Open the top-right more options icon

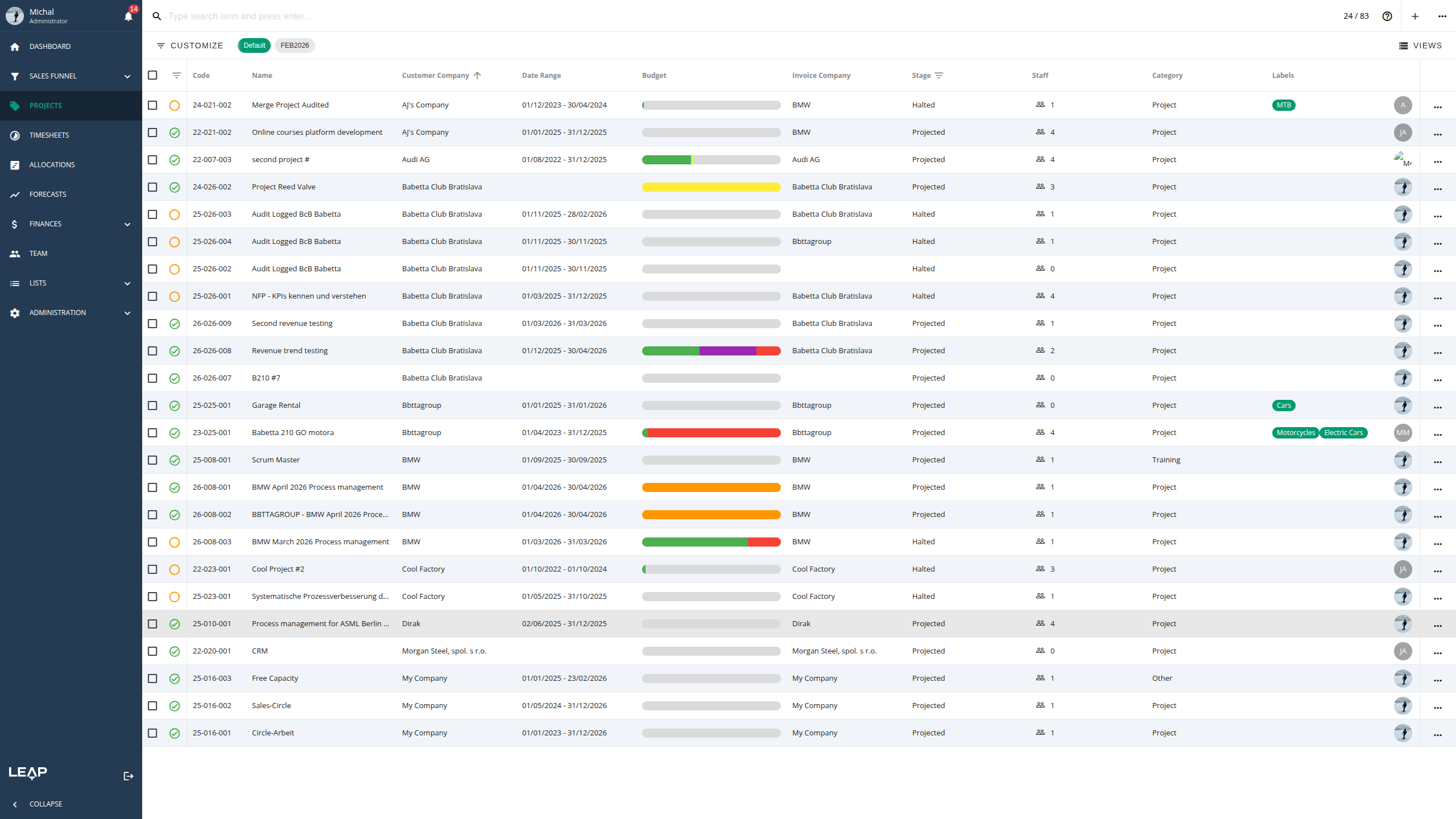click(x=1442, y=16)
